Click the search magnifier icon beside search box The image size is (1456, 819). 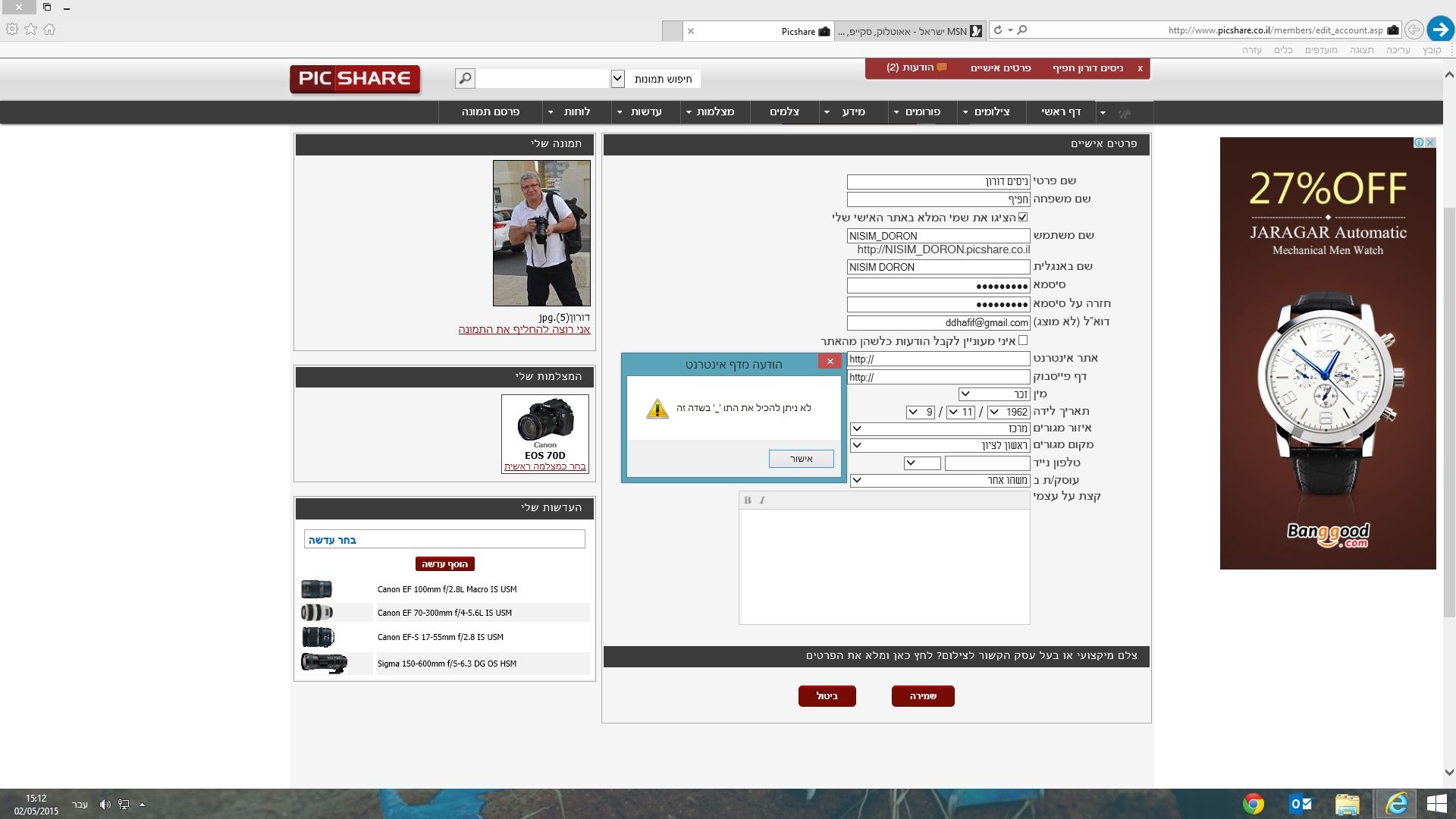pyautogui.click(x=465, y=78)
